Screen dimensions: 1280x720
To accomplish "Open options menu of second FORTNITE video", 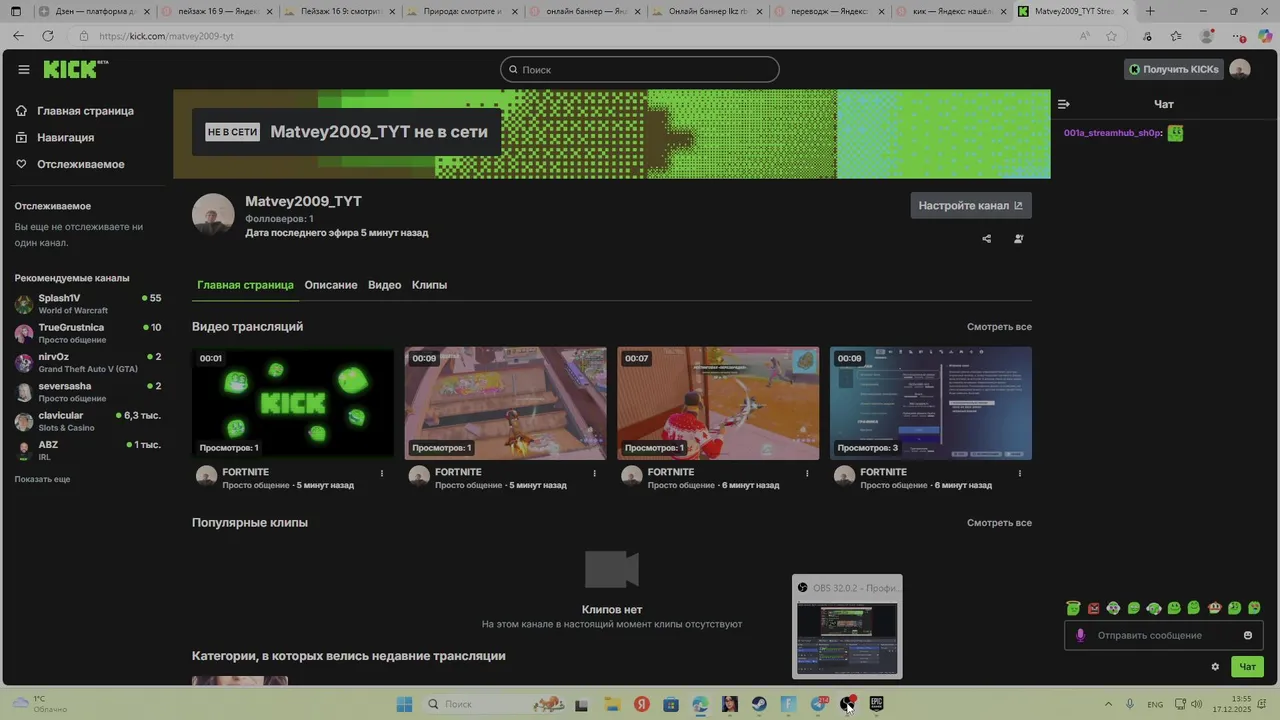I will 595,473.
